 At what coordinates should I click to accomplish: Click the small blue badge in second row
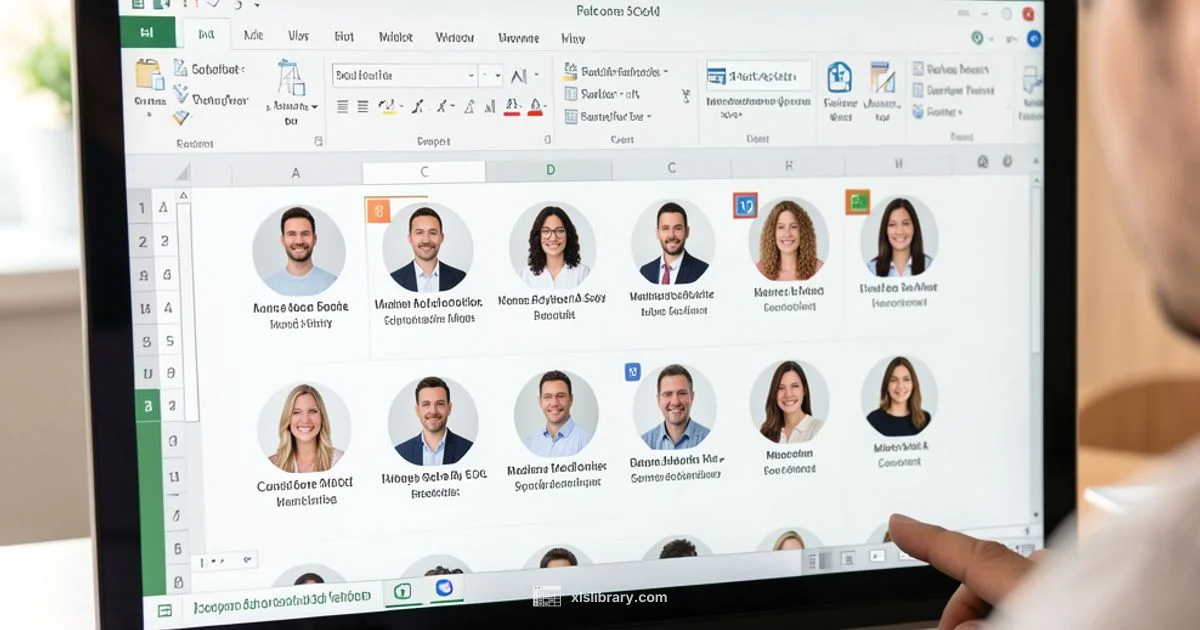pos(632,372)
